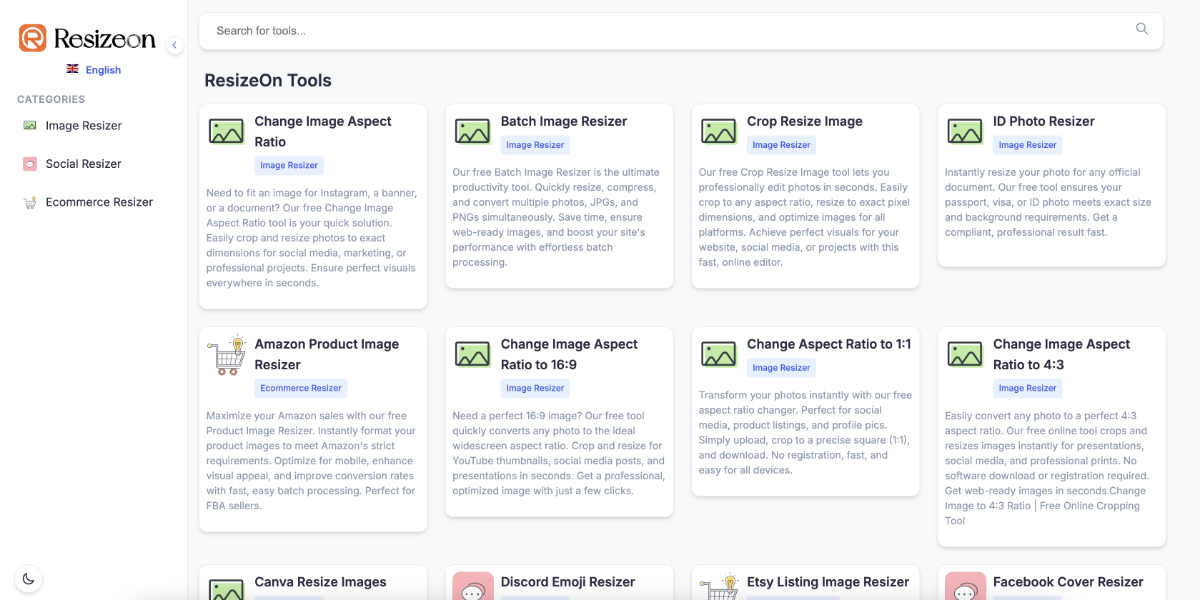Click the 1:1 aspect ratio description text
This screenshot has width=1200, height=600.
pyautogui.click(x=805, y=432)
